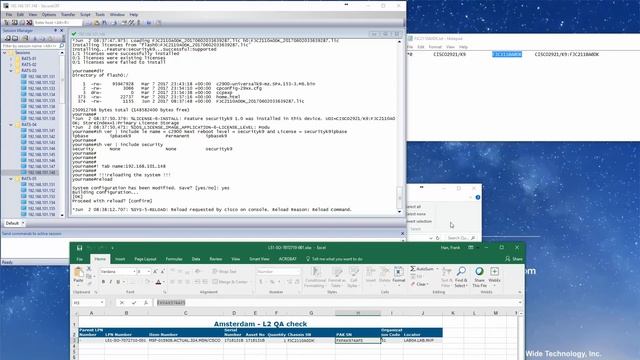Switch to the Insert ribbon tab
This screenshot has height=360, width=640.
click(x=120, y=259)
